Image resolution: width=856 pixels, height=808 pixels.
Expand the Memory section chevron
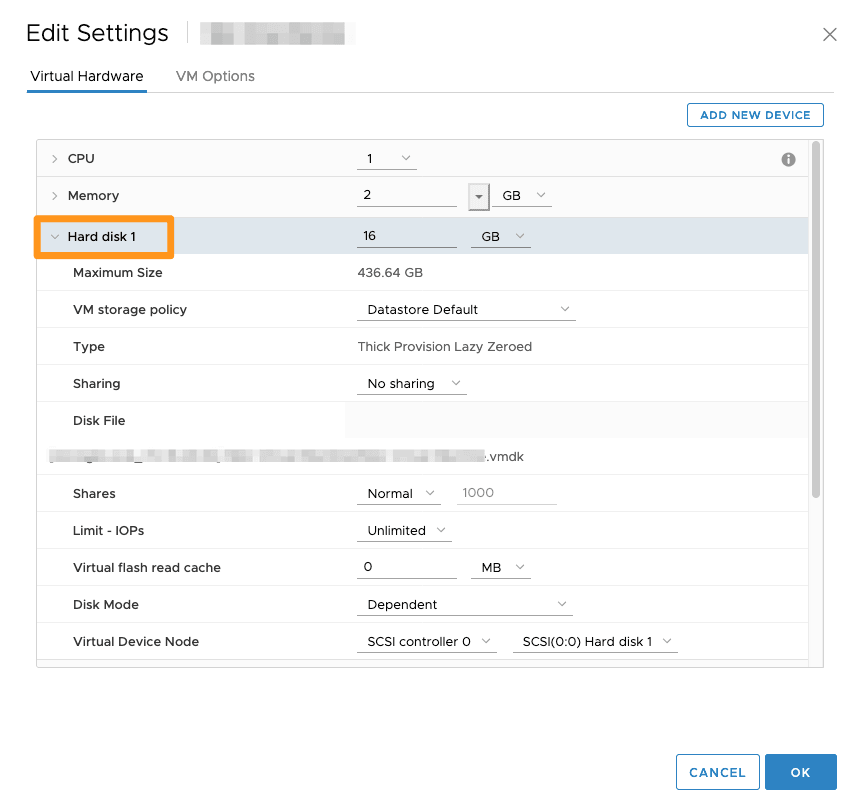[x=54, y=196]
